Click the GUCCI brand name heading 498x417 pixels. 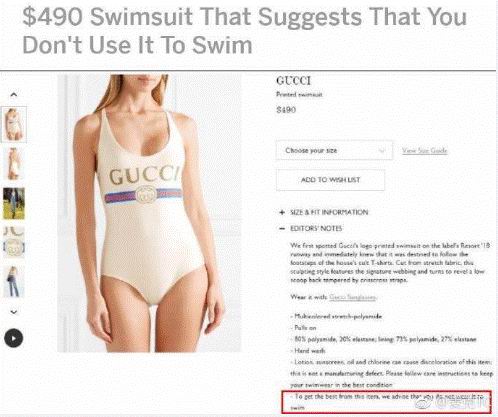pyautogui.click(x=293, y=81)
